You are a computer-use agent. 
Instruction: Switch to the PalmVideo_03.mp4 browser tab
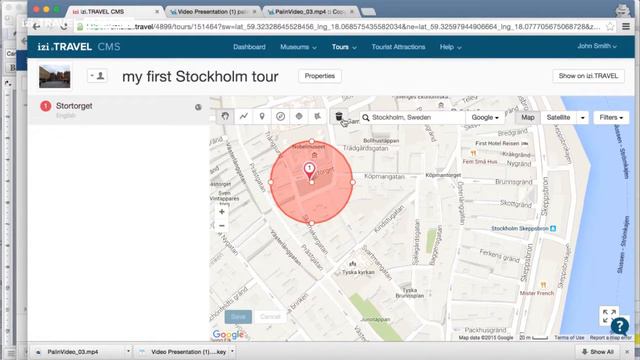pyautogui.click(x=309, y=12)
